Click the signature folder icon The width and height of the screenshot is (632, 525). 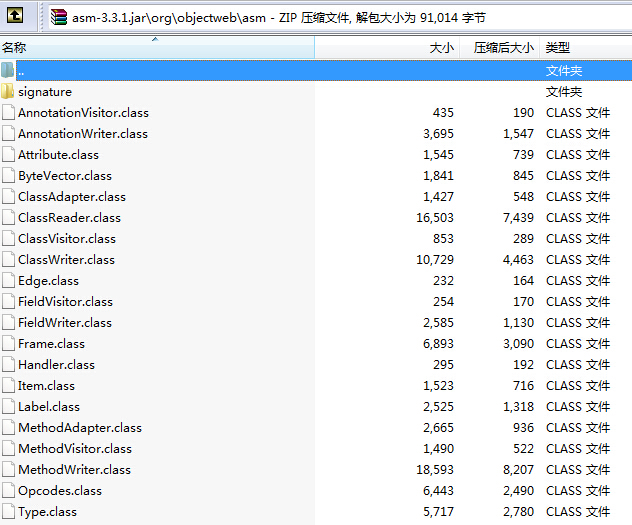click(8, 91)
